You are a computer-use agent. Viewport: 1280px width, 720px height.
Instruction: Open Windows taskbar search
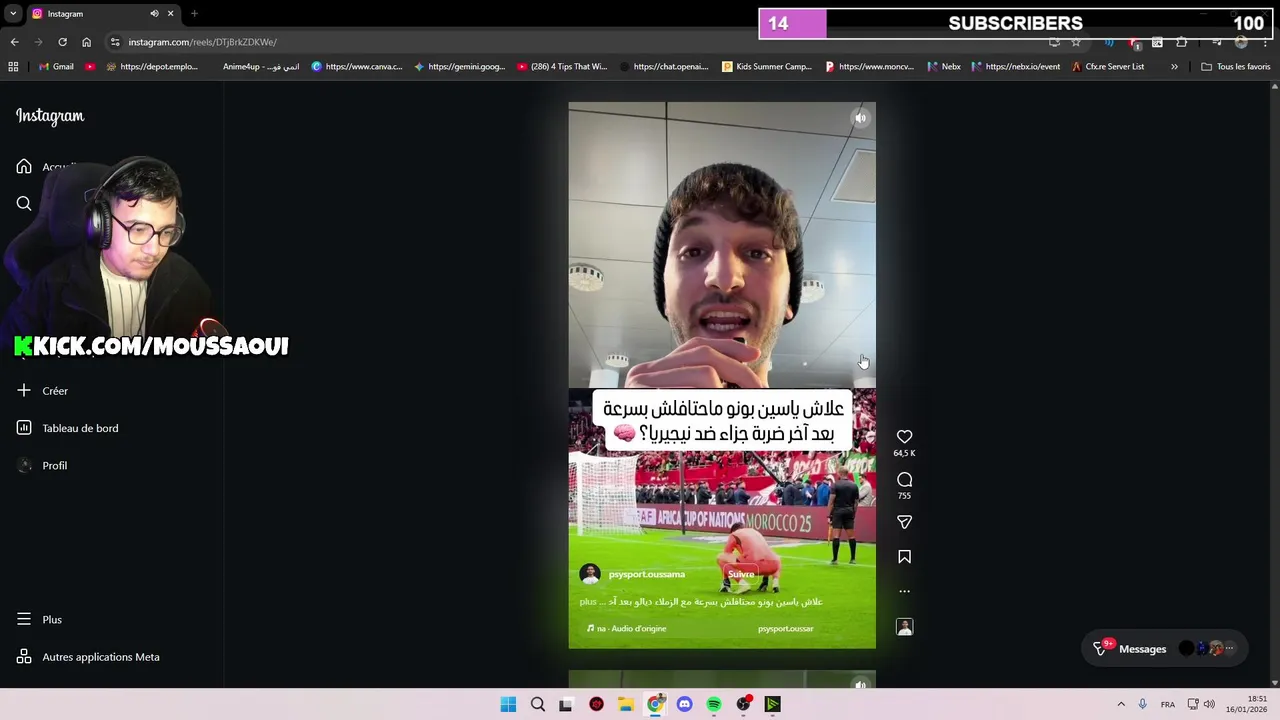pos(538,705)
